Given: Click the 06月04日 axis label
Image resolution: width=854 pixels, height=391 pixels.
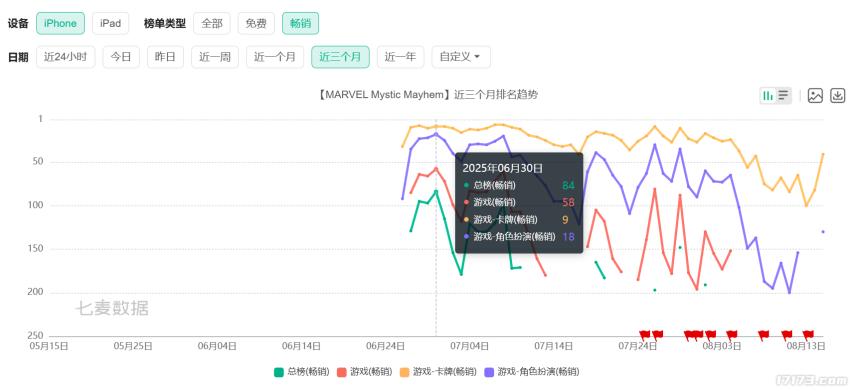Looking at the screenshot, I should pyautogui.click(x=218, y=346).
